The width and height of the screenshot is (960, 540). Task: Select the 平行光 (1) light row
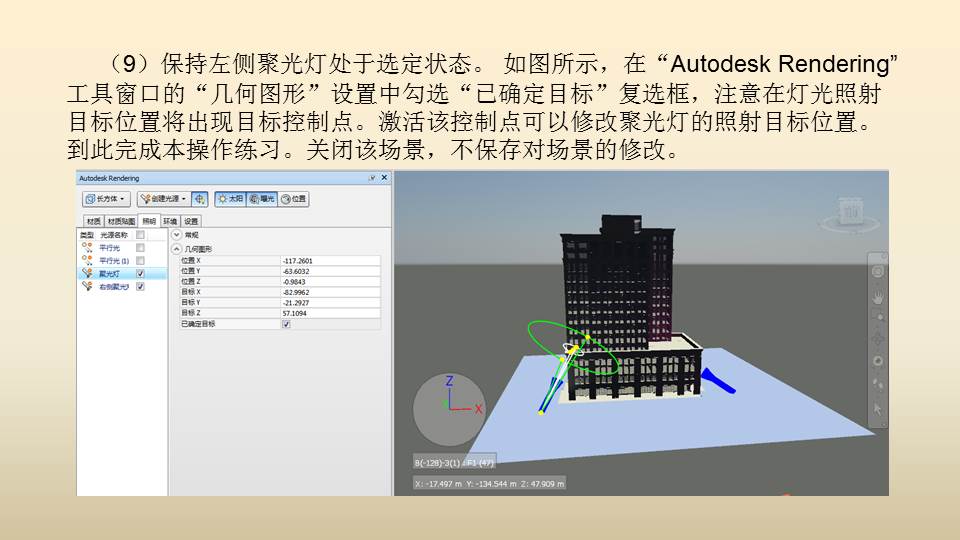[x=122, y=261]
